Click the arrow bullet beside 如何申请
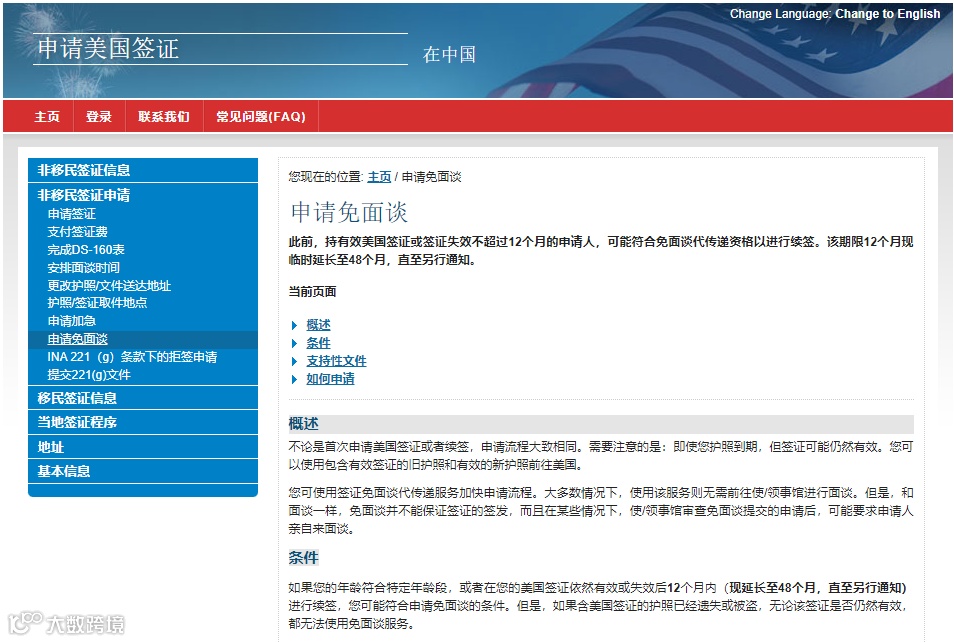Viewport: 954px width, 642px height. [x=294, y=379]
